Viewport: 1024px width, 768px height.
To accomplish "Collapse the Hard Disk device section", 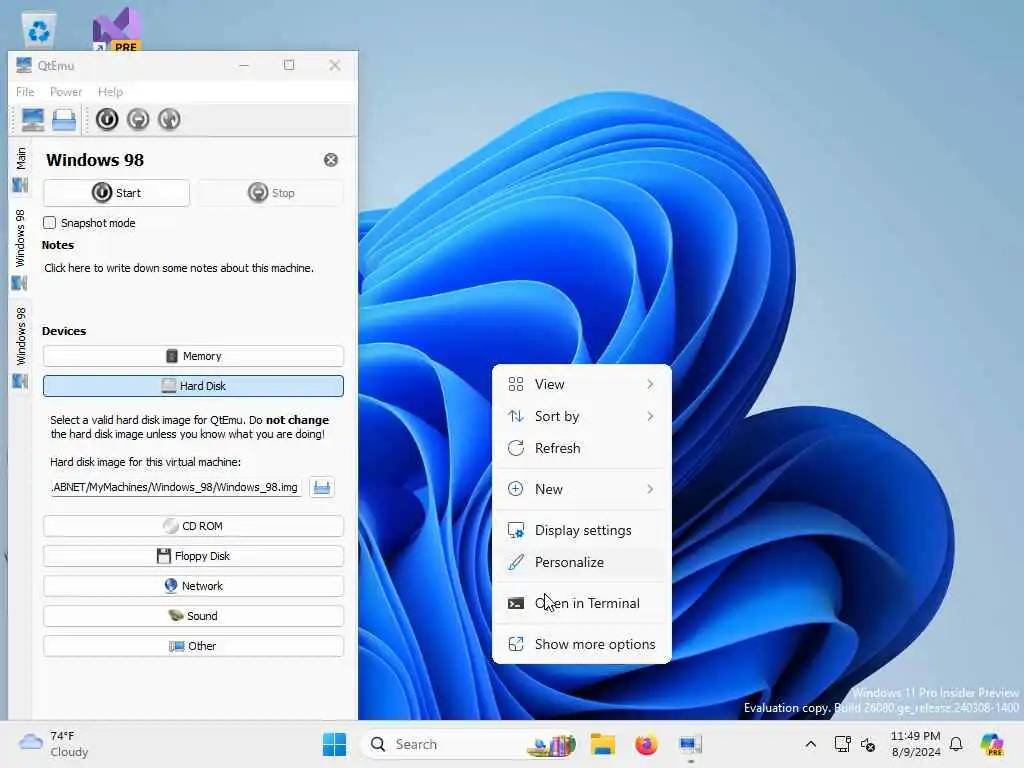I will pyautogui.click(x=193, y=386).
